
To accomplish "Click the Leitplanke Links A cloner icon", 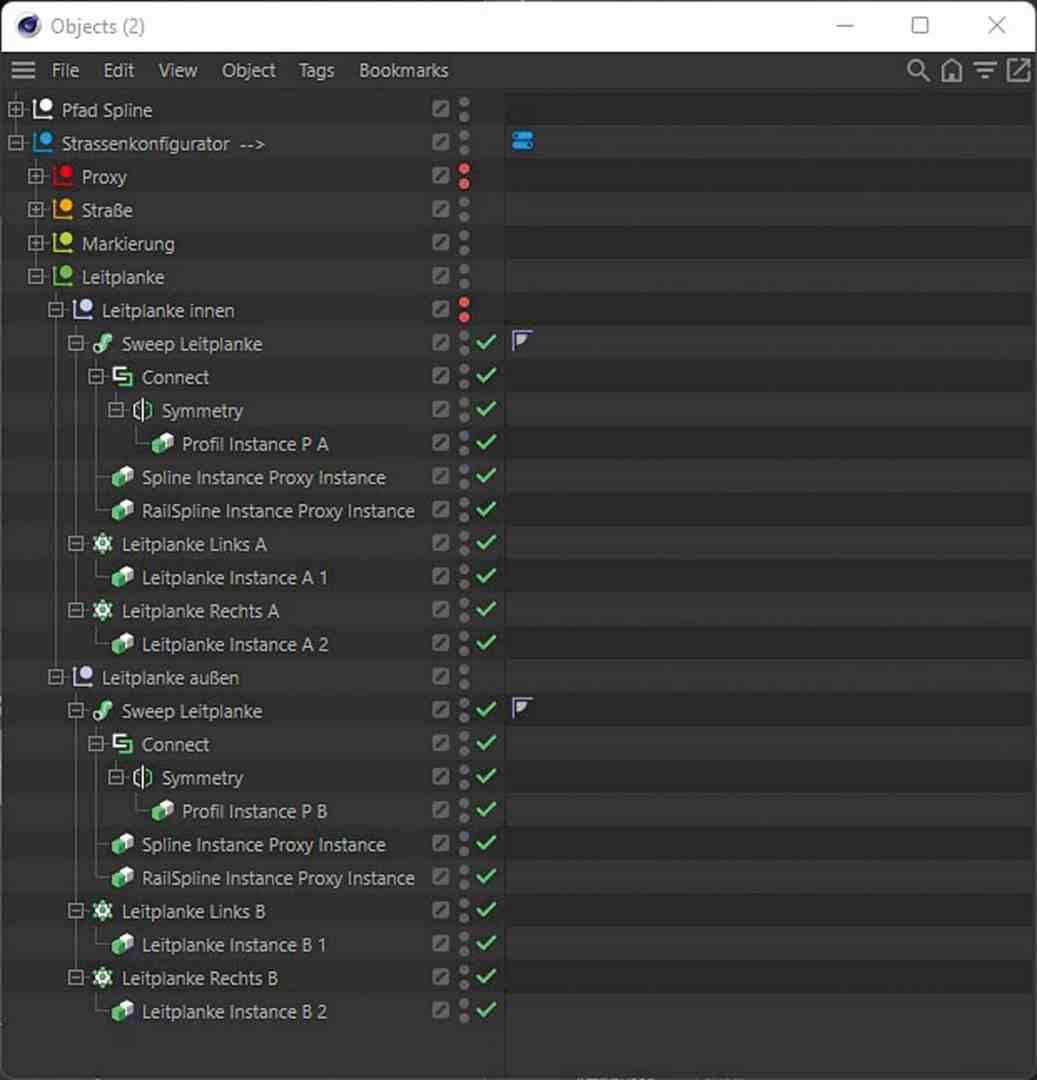I will pos(102,543).
